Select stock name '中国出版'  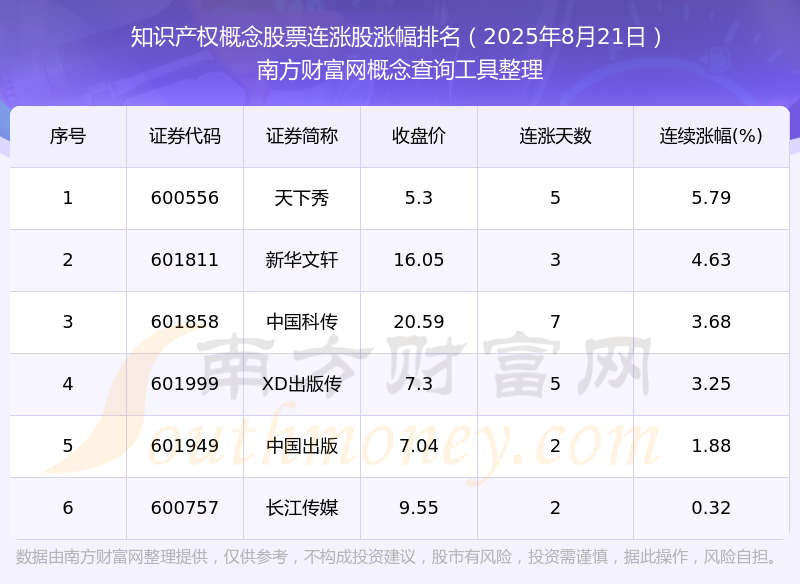pos(302,446)
